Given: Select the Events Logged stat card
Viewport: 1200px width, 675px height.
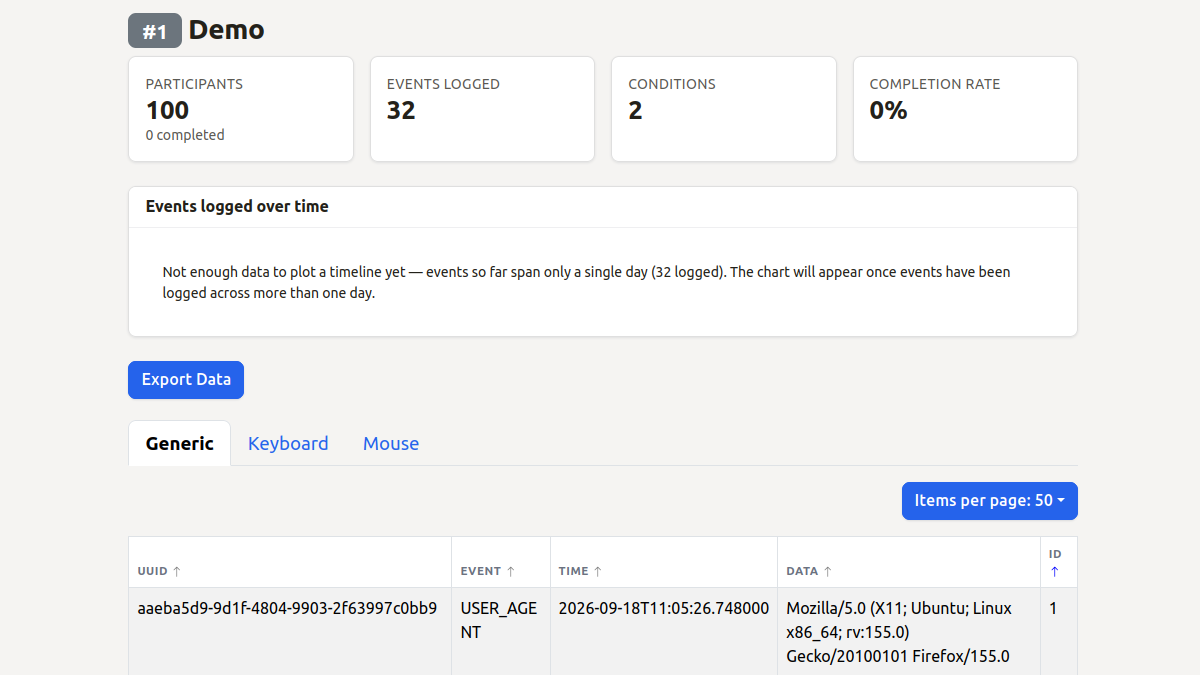Looking at the screenshot, I should point(482,109).
